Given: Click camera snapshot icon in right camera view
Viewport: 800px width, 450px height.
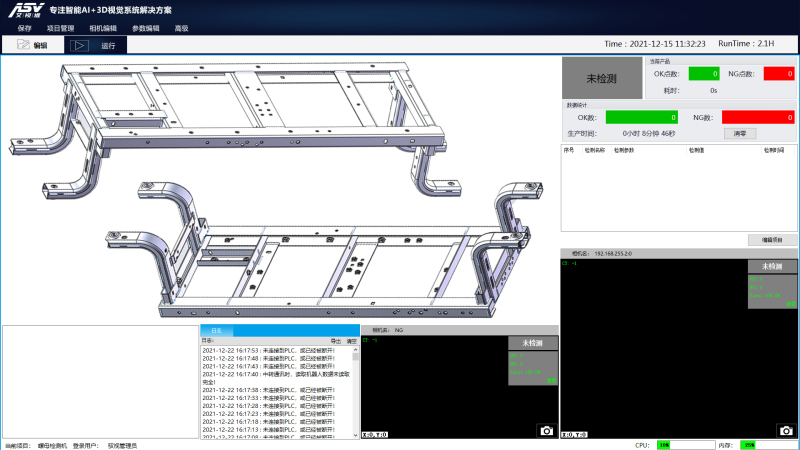Looking at the screenshot, I should point(787,430).
